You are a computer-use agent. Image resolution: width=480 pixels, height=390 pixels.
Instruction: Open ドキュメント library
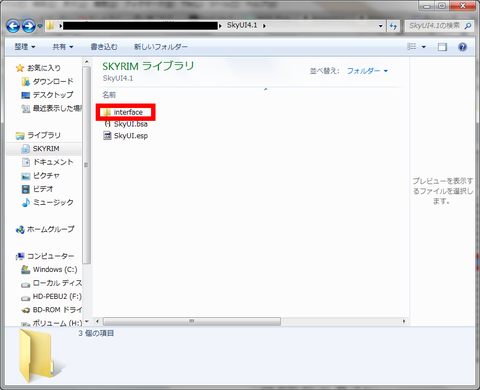coord(47,162)
